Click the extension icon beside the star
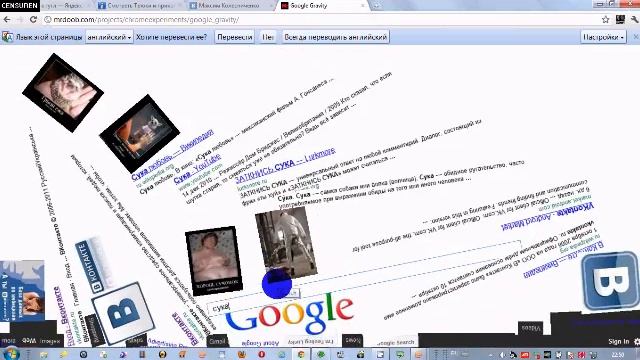This screenshot has width=640, height=360. point(620,20)
